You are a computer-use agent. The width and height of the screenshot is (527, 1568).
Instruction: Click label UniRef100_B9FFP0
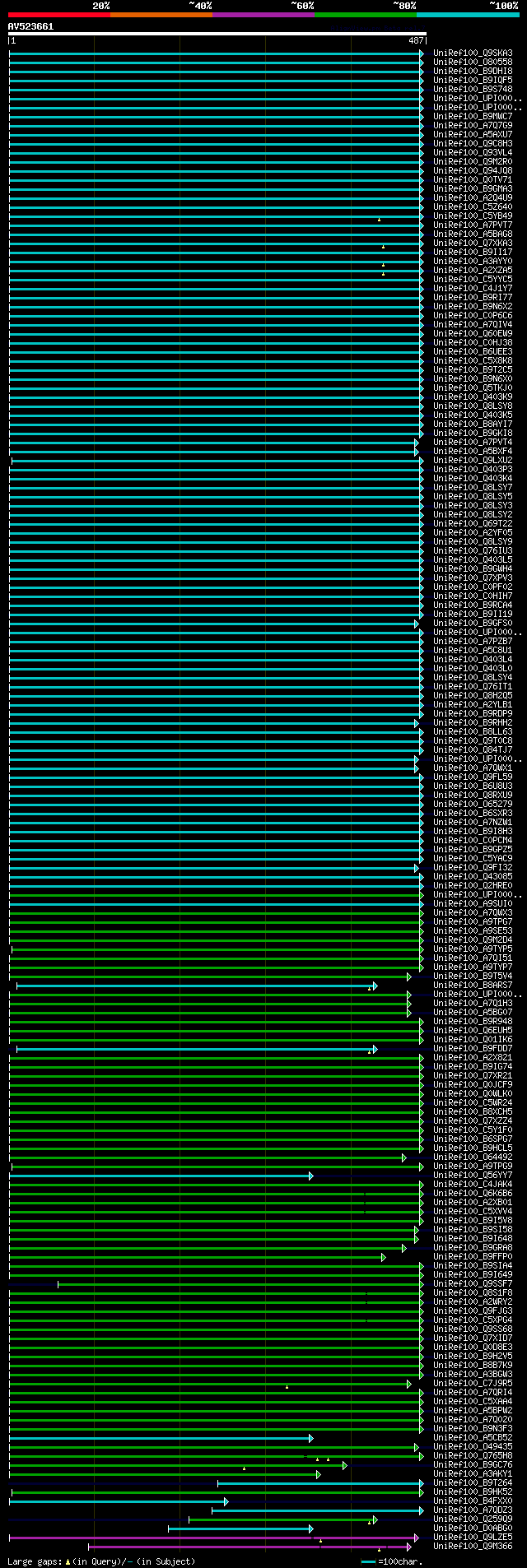click(473, 1256)
